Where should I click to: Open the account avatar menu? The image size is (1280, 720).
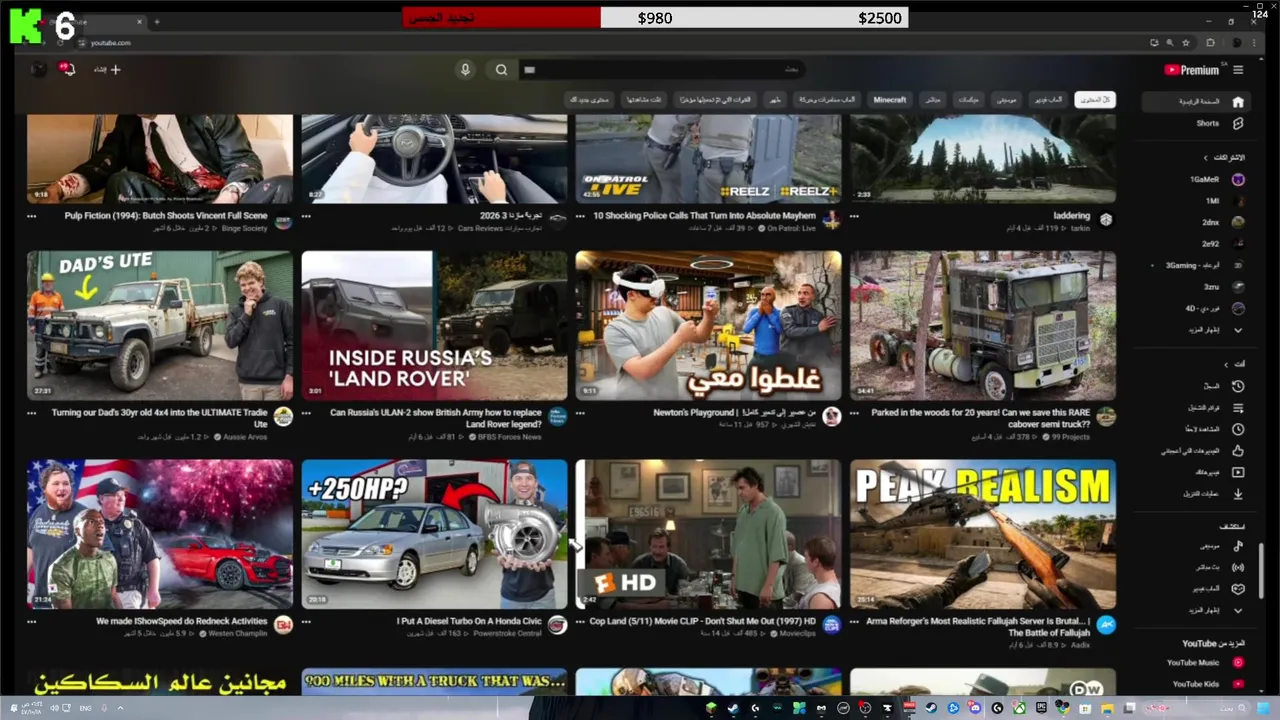38,69
